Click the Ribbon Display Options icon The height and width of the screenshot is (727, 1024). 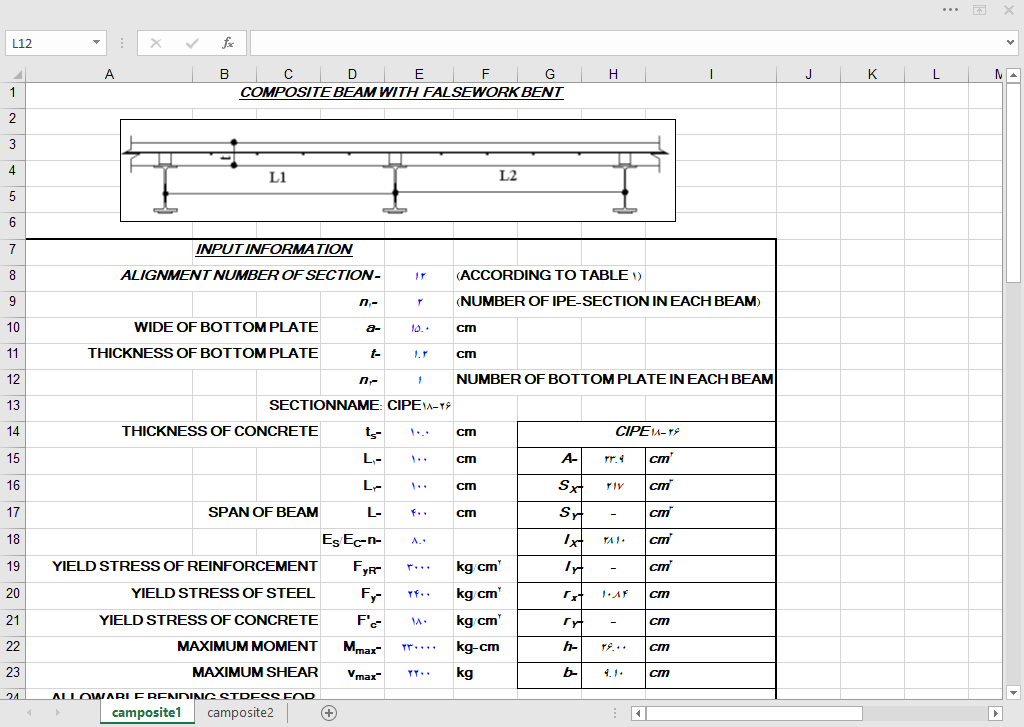[x=980, y=10]
